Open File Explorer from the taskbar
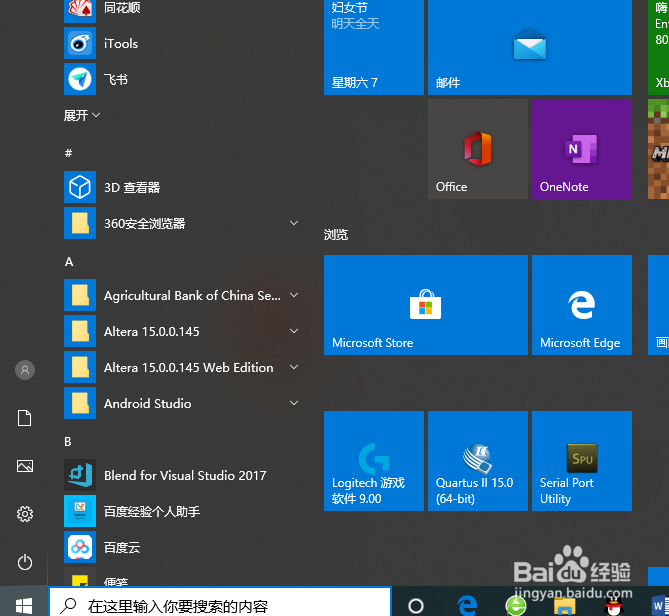 tap(564, 606)
